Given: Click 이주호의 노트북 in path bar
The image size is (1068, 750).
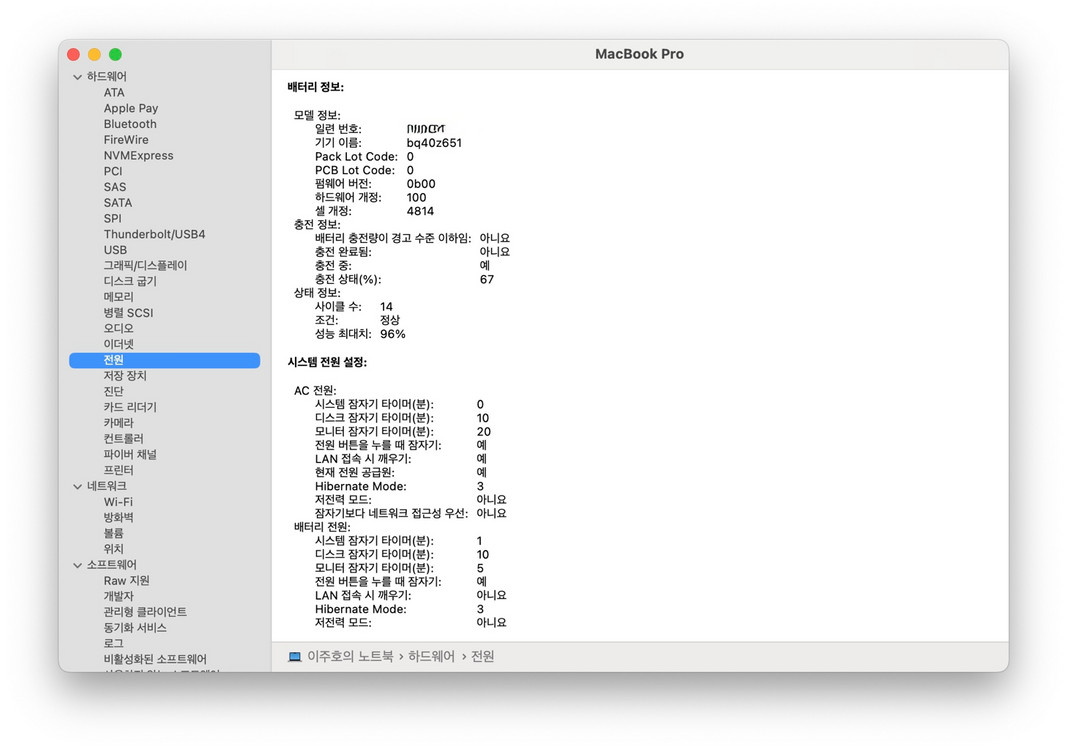Looking at the screenshot, I should [350, 656].
